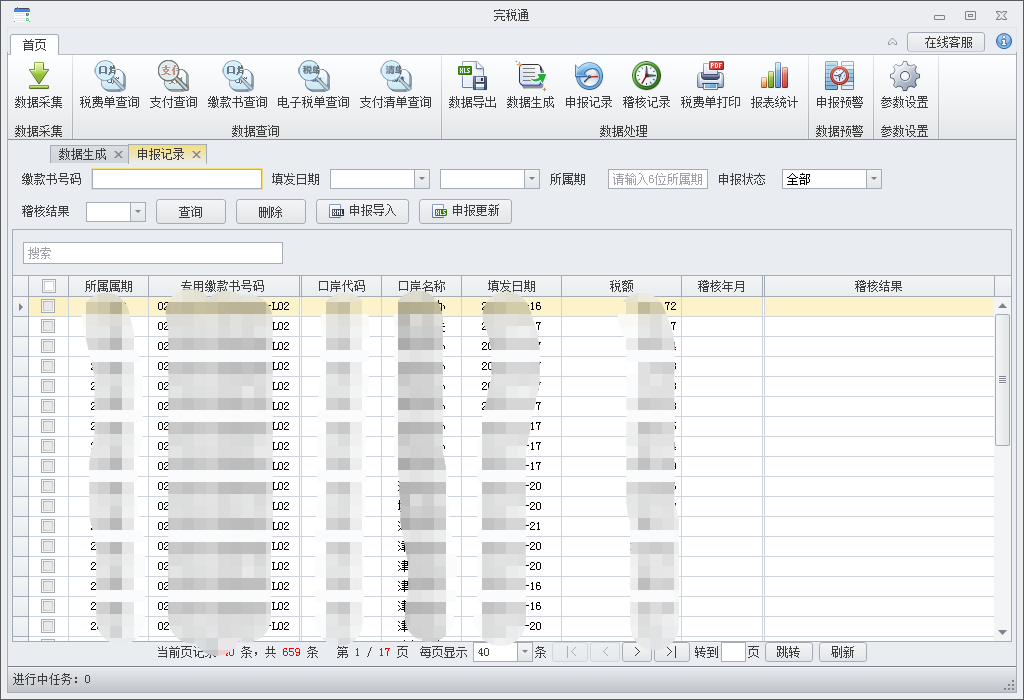Screen dimensions: 1024x700
Task: Sort by the 口岸名称 column header
Action: click(x=422, y=286)
